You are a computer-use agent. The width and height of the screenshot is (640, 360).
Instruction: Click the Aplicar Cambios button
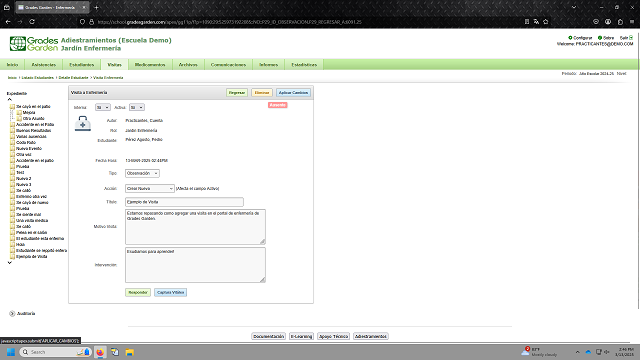[293, 93]
